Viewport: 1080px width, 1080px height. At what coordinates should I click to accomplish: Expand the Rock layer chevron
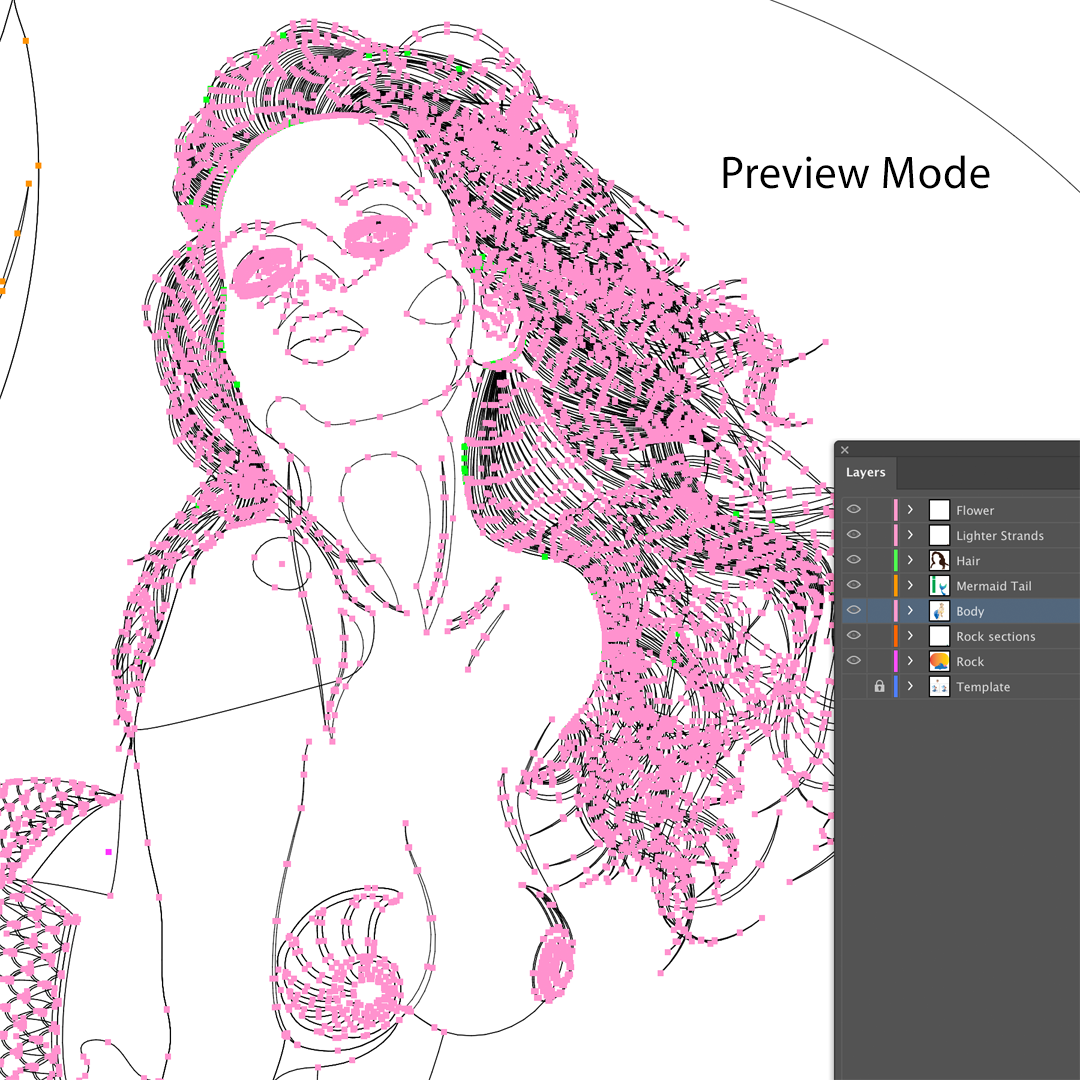point(911,661)
